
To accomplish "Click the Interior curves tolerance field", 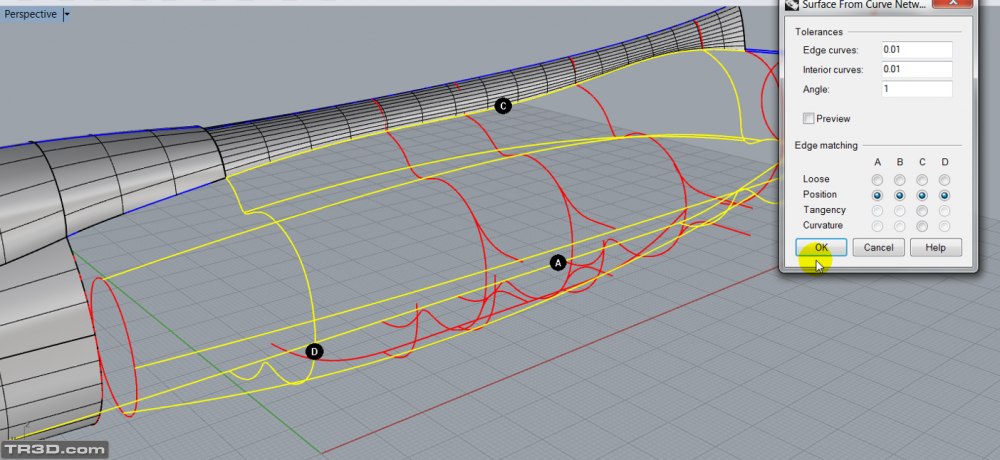I will [916, 69].
